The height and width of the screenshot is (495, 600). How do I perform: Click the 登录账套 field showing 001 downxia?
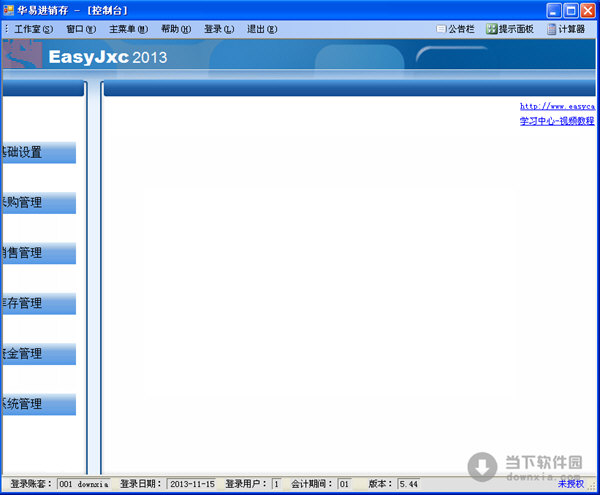pyautogui.click(x=84, y=484)
